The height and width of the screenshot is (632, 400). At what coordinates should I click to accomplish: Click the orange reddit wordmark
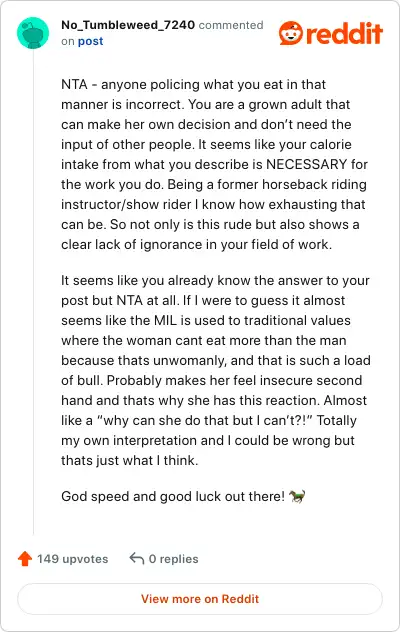click(344, 33)
